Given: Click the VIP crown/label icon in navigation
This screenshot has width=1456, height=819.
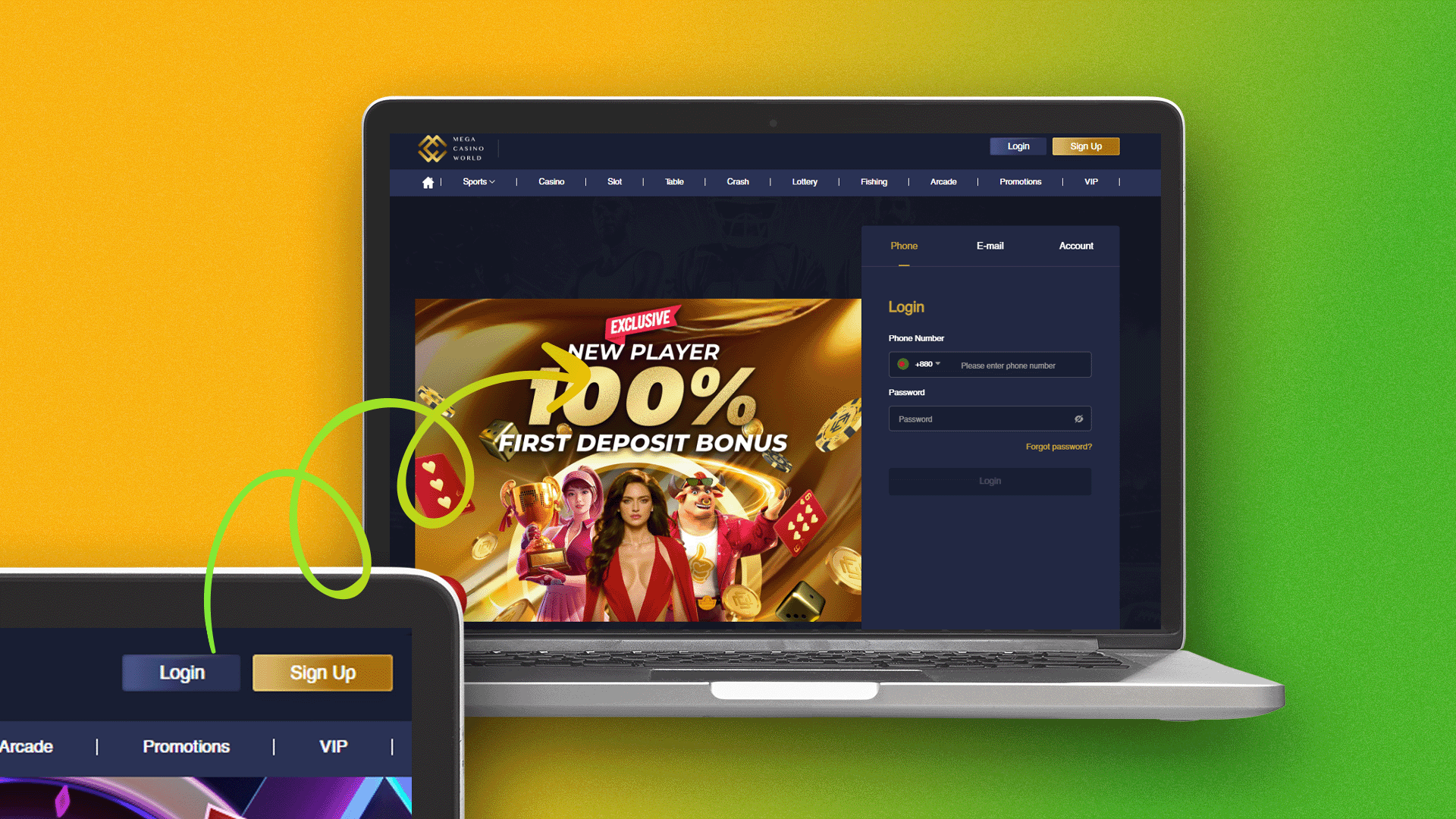Looking at the screenshot, I should pyautogui.click(x=1090, y=181).
